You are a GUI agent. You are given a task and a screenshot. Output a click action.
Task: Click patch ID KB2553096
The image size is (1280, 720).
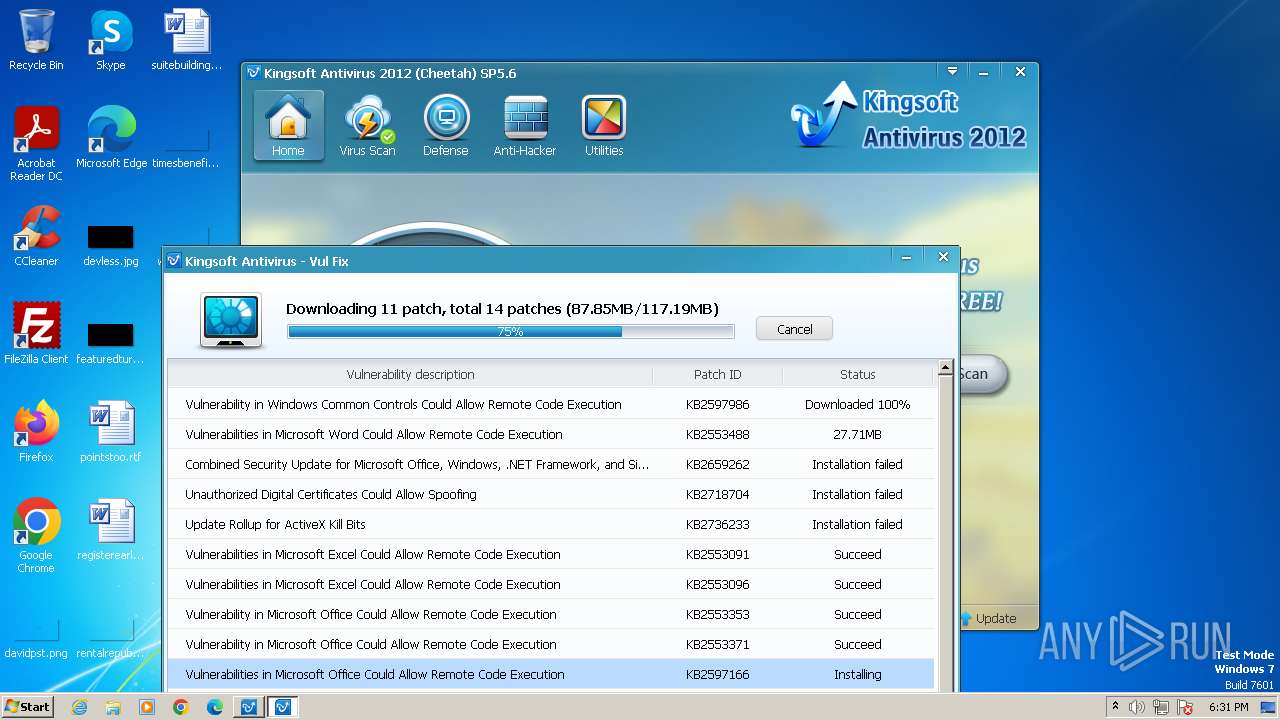pos(718,584)
